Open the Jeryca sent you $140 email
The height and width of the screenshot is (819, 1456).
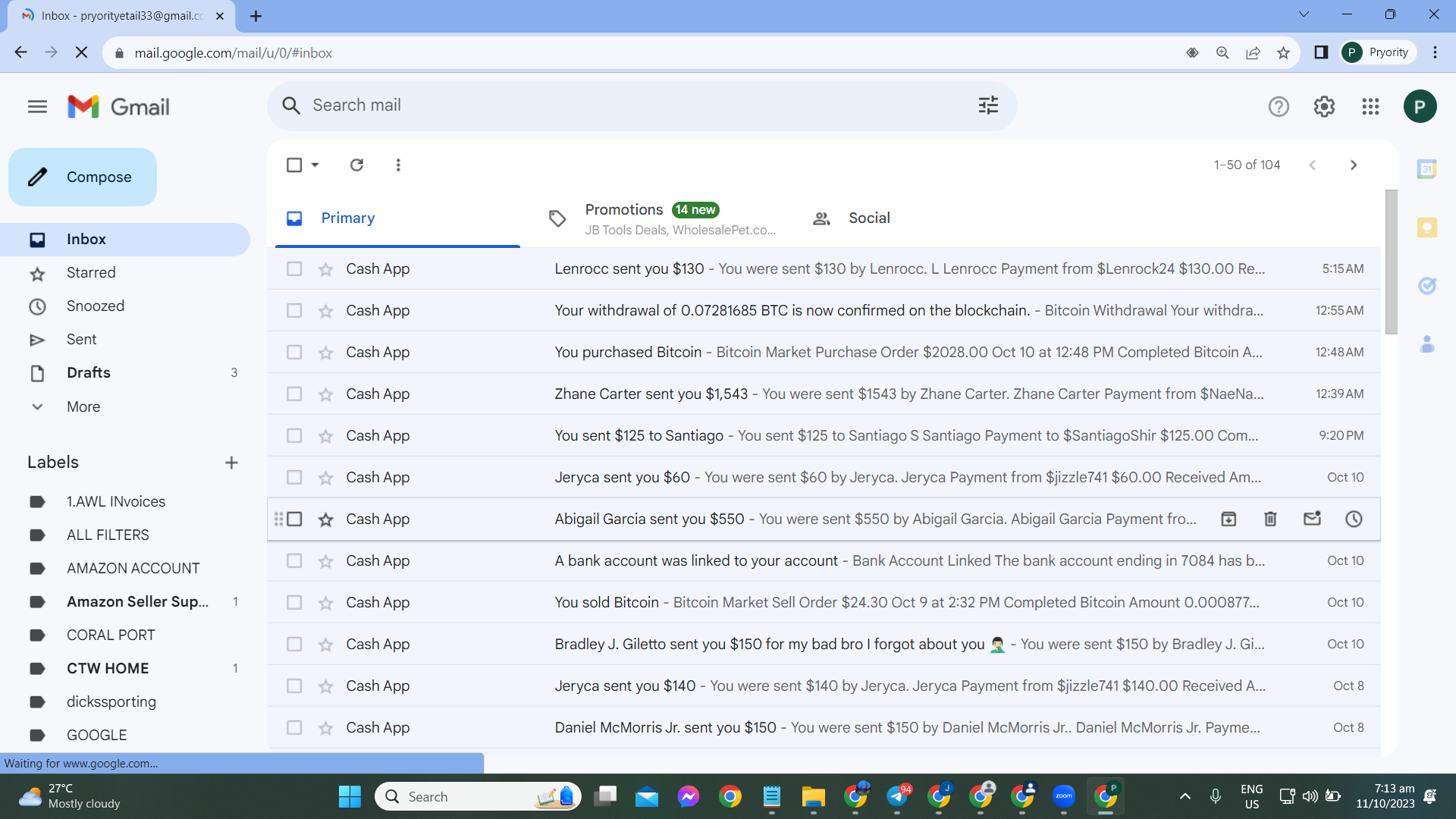coord(824,686)
